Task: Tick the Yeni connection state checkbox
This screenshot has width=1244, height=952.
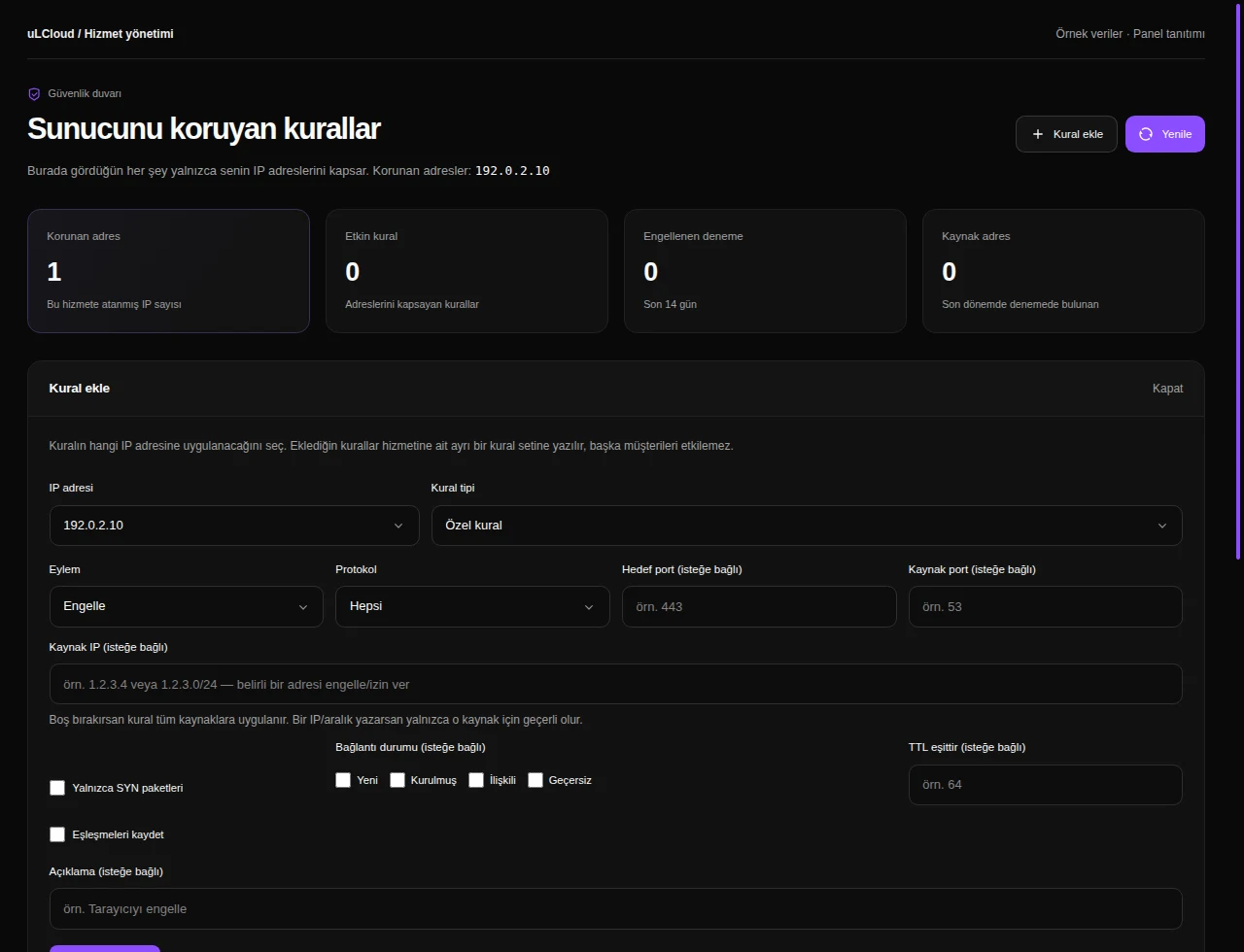Action: click(343, 780)
